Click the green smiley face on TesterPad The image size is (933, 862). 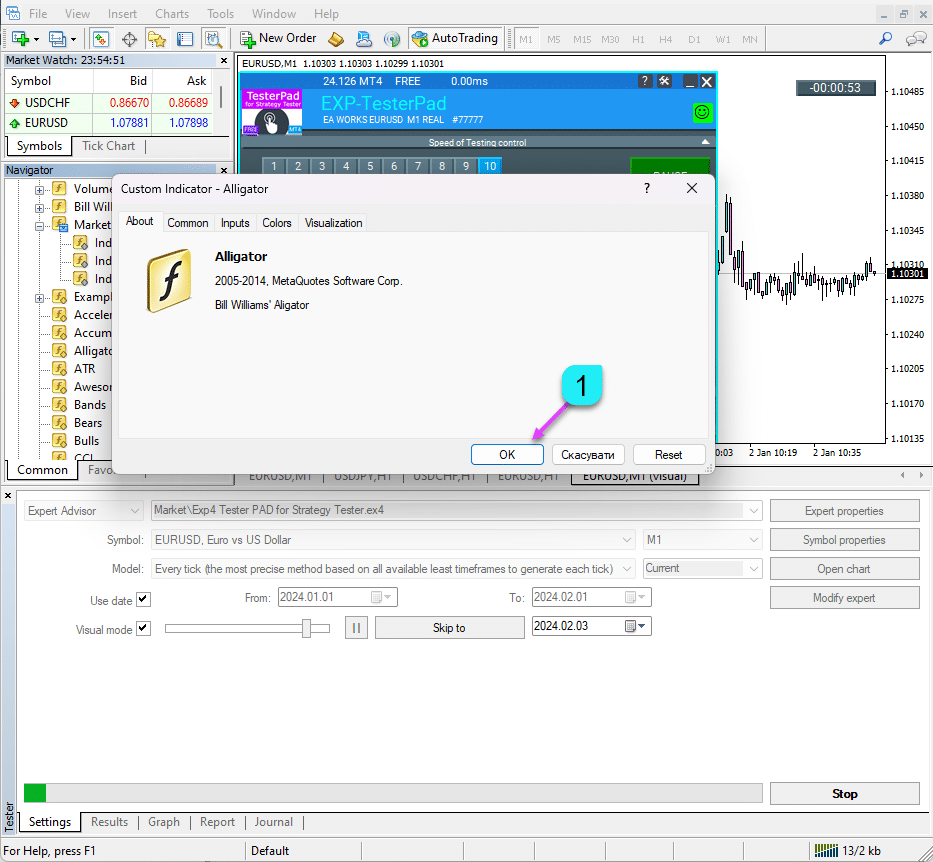(x=702, y=113)
